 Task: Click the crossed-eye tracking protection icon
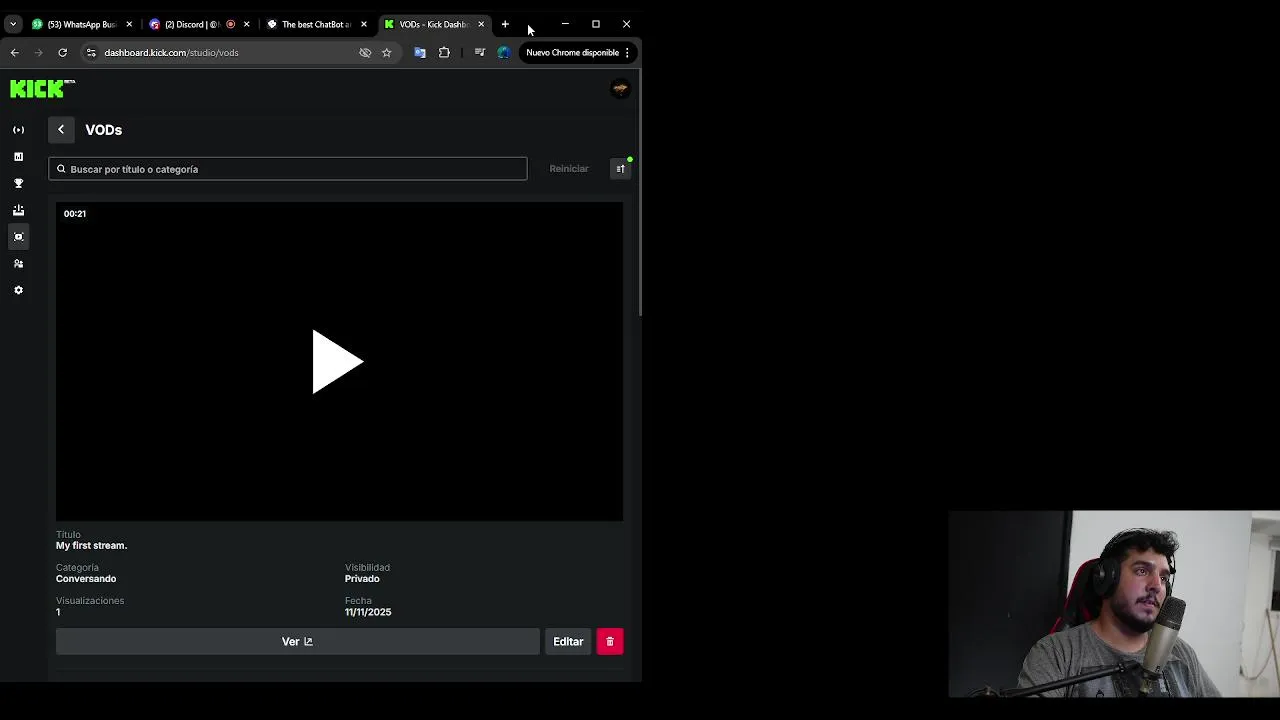tap(365, 53)
